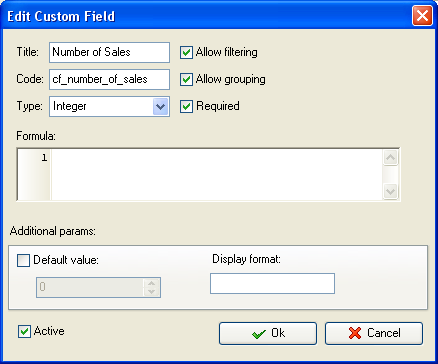Increment the default value spinner up arrow
438x364 pixels.
(x=152, y=283)
